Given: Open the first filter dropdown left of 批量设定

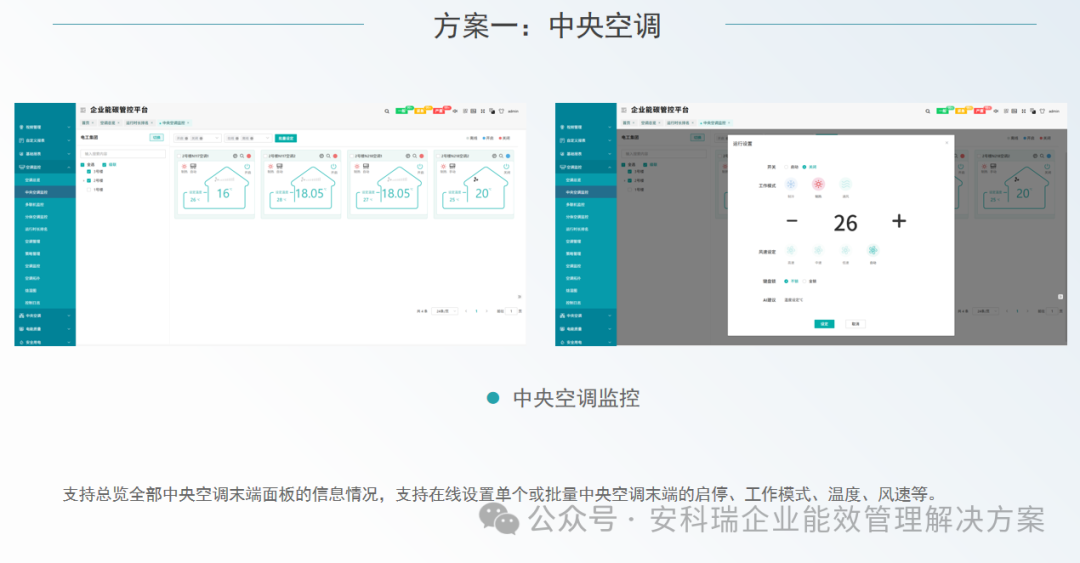Looking at the screenshot, I should coord(197,139).
